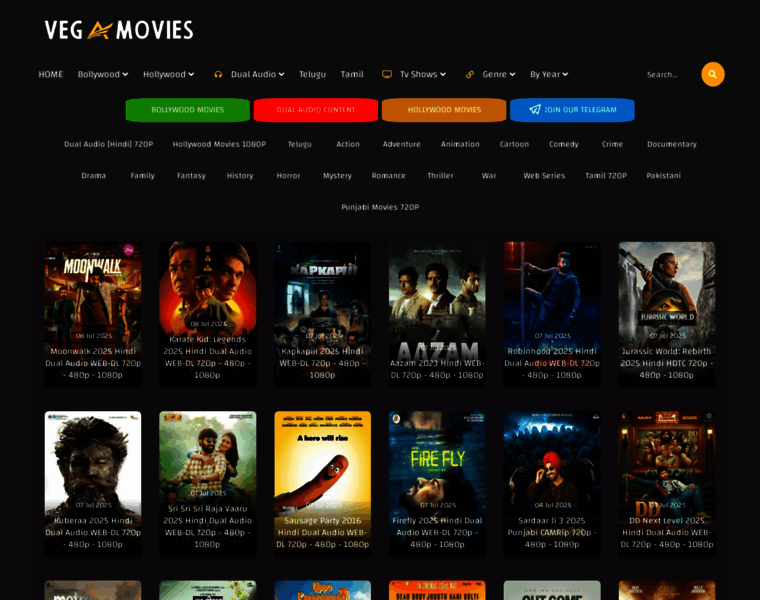Viewport: 760px width, 600px height.
Task: Expand the Hollywood dropdown menu
Action: [x=168, y=74]
